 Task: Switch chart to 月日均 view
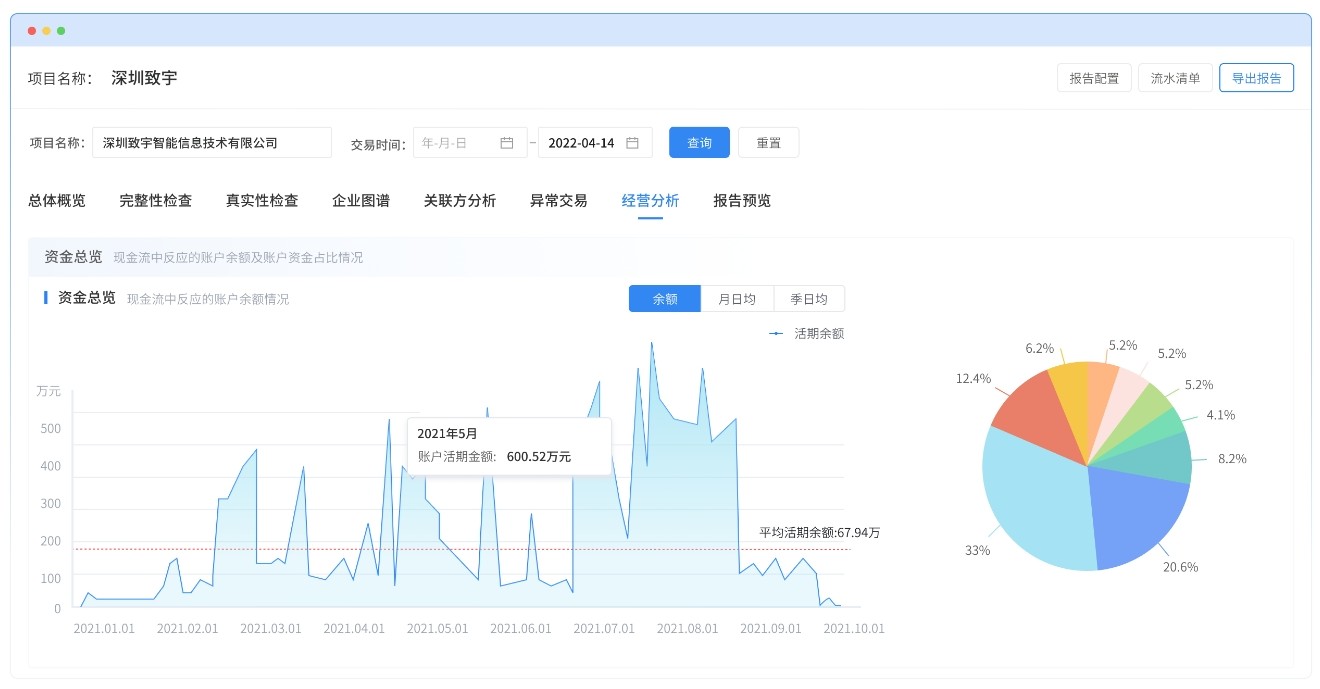[x=737, y=299]
